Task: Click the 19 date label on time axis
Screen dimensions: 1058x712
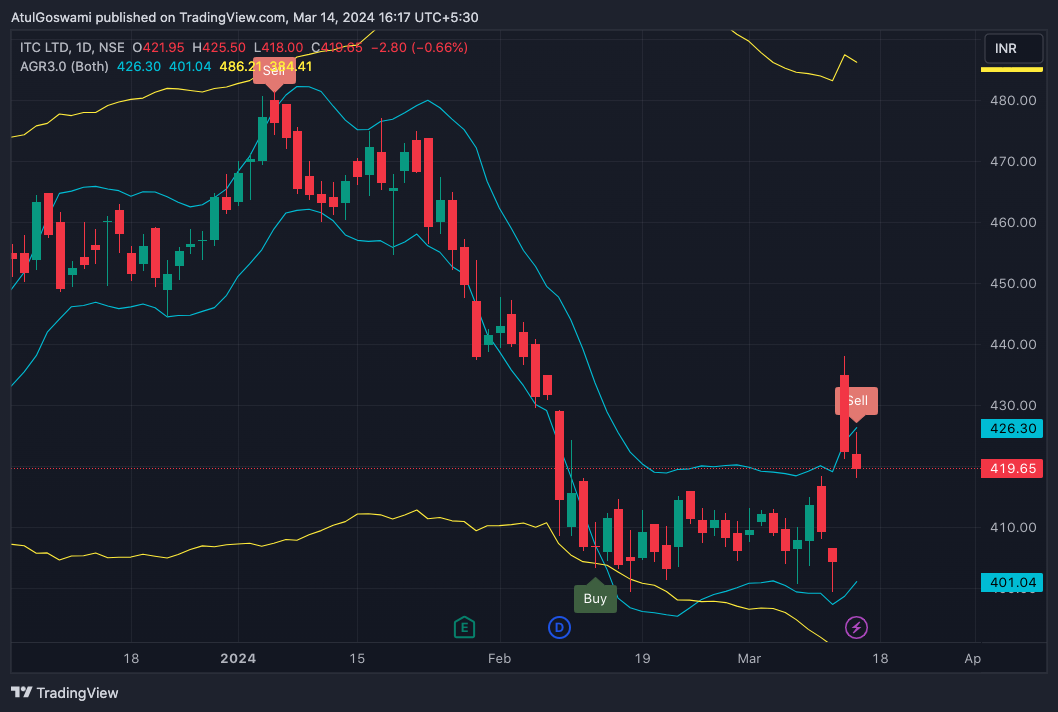Action: 642,659
